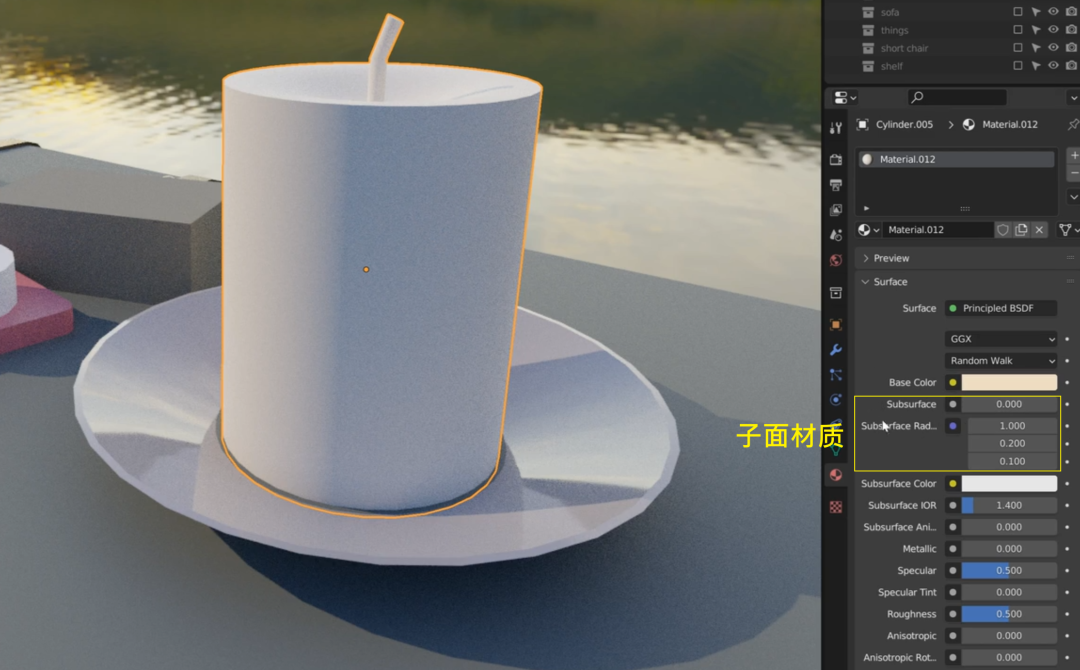Click the Cylinder.005 object icon in breadcrumb
This screenshot has width=1080, height=670.
862,125
